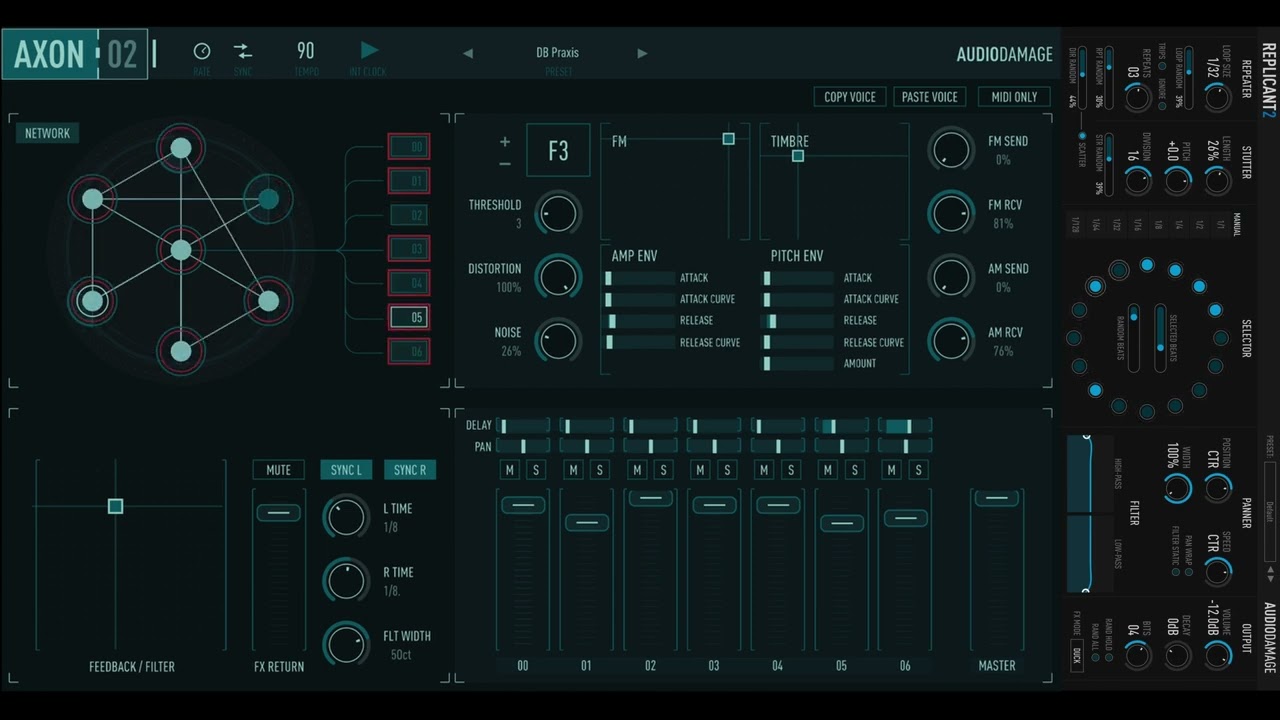Click the TIMBRE XY pad handle

click(x=797, y=155)
